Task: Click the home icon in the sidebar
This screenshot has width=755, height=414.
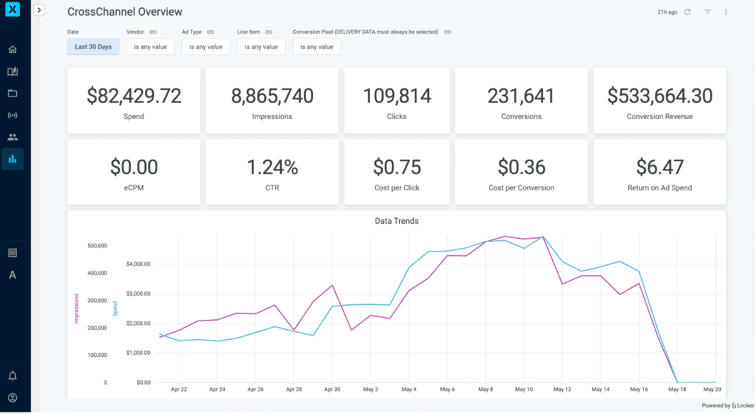Action: pyautogui.click(x=12, y=49)
